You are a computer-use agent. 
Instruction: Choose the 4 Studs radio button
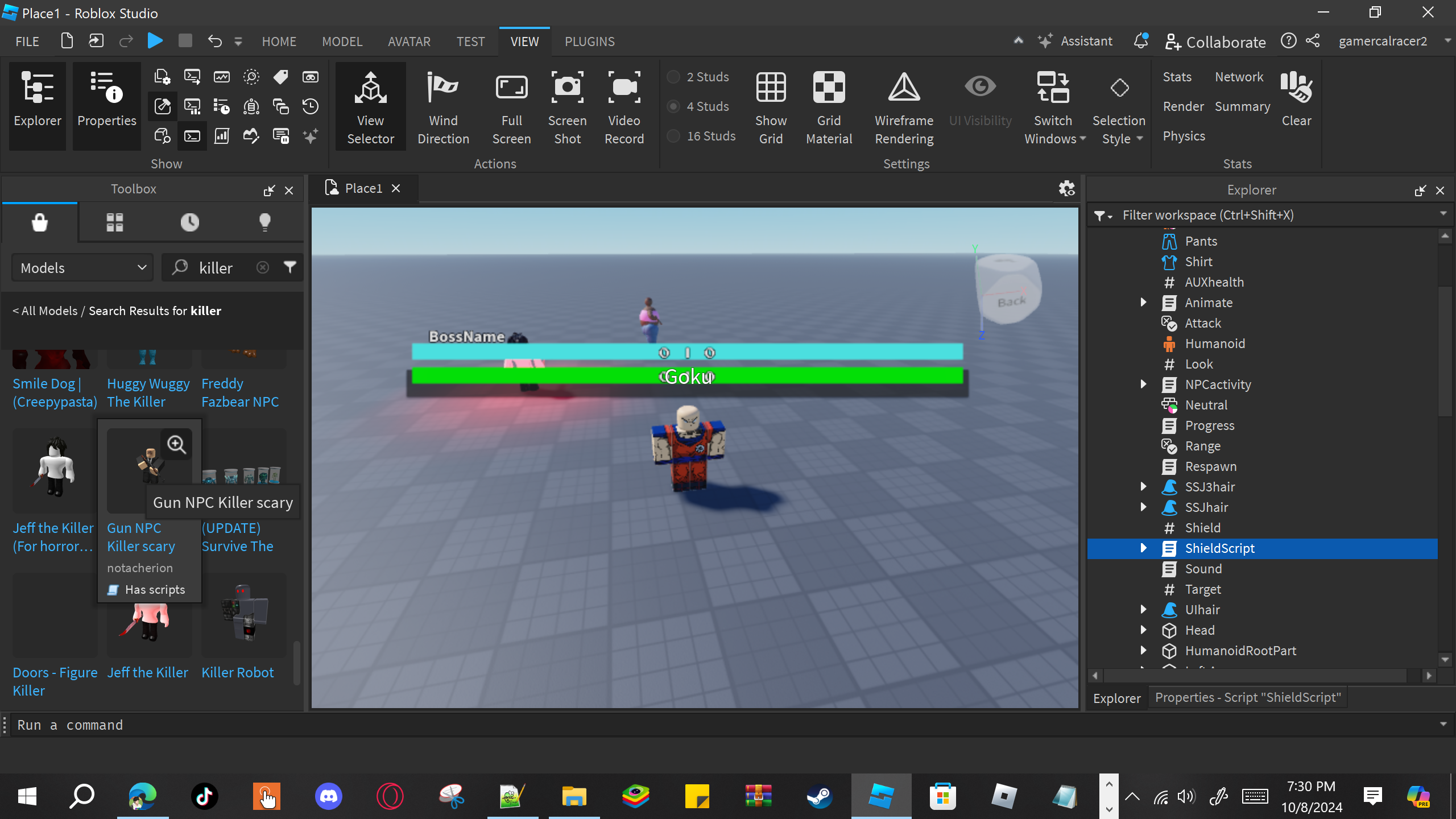[673, 106]
